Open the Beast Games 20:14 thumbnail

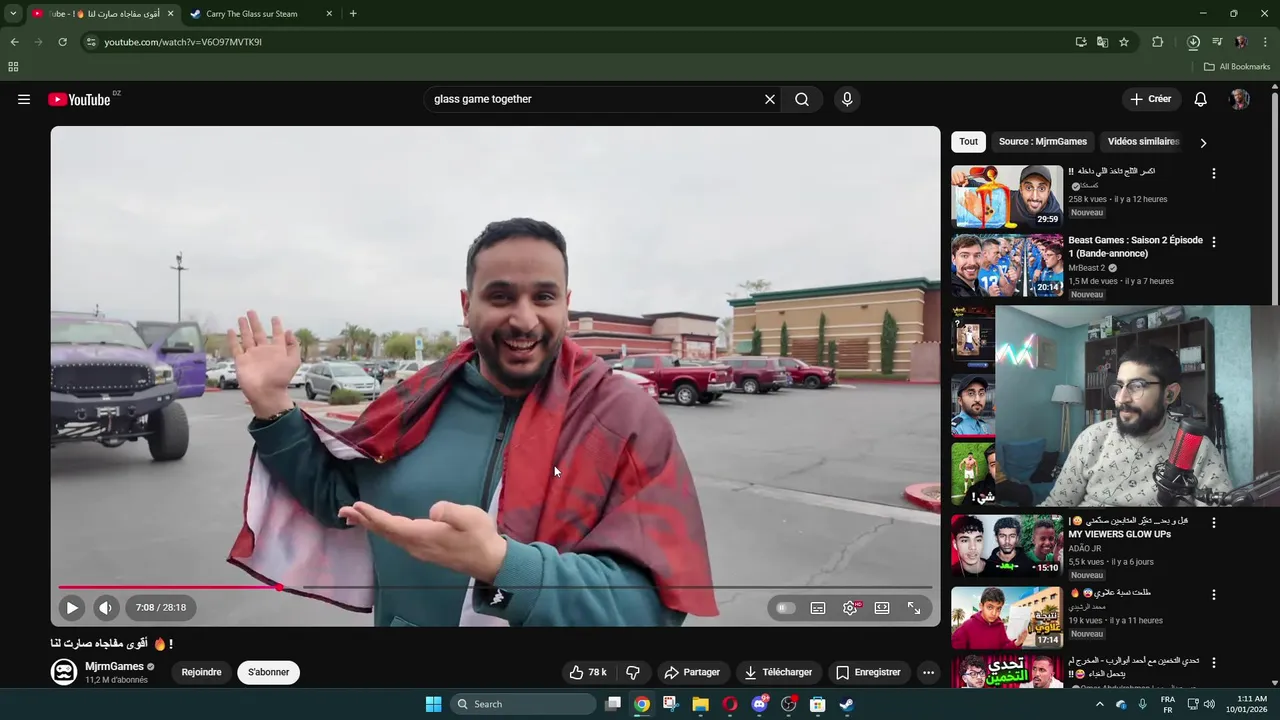coord(1007,265)
